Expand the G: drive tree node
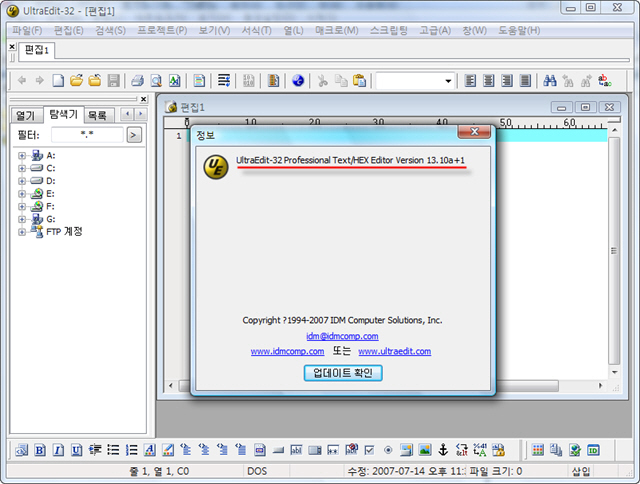Screen dimensions: 640x484 click(22, 219)
